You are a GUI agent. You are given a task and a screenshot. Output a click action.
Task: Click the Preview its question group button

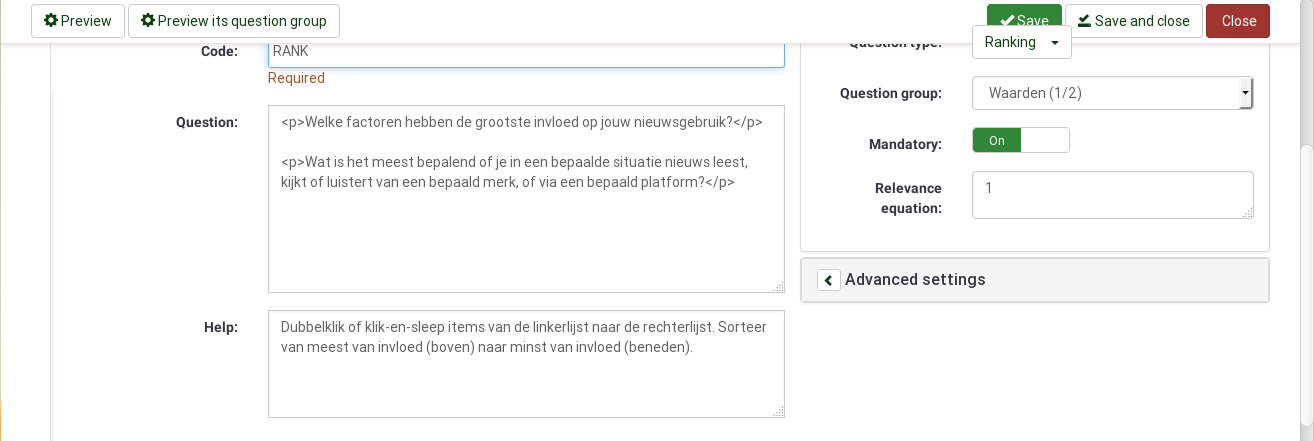(233, 21)
